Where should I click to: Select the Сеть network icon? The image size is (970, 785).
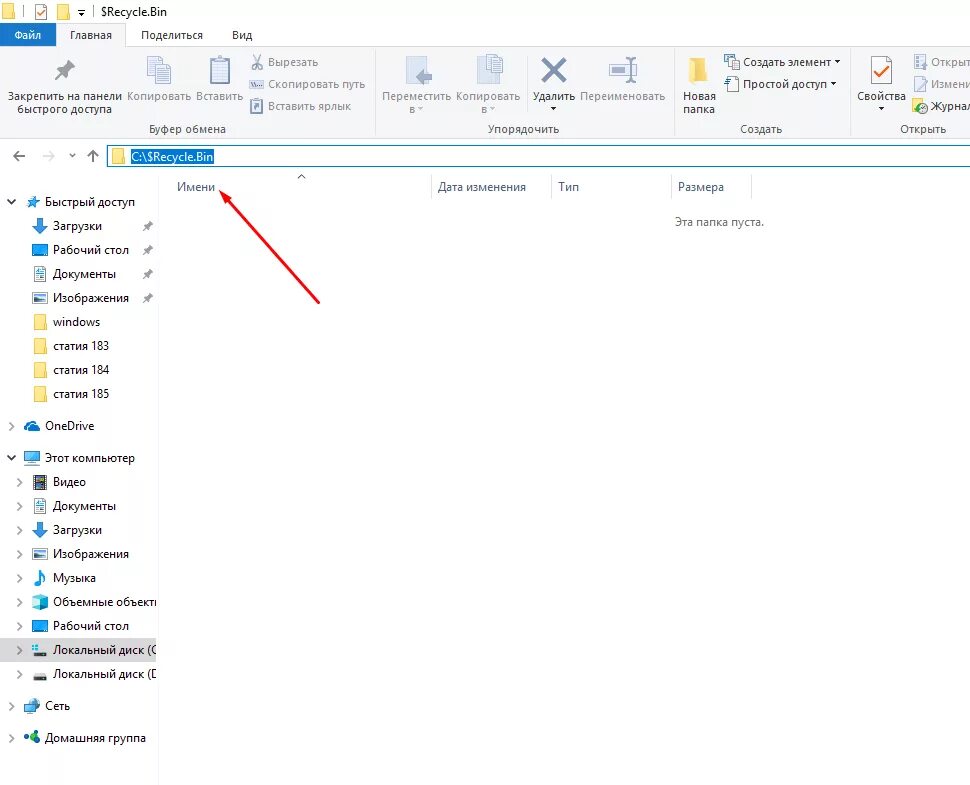pyautogui.click(x=32, y=706)
